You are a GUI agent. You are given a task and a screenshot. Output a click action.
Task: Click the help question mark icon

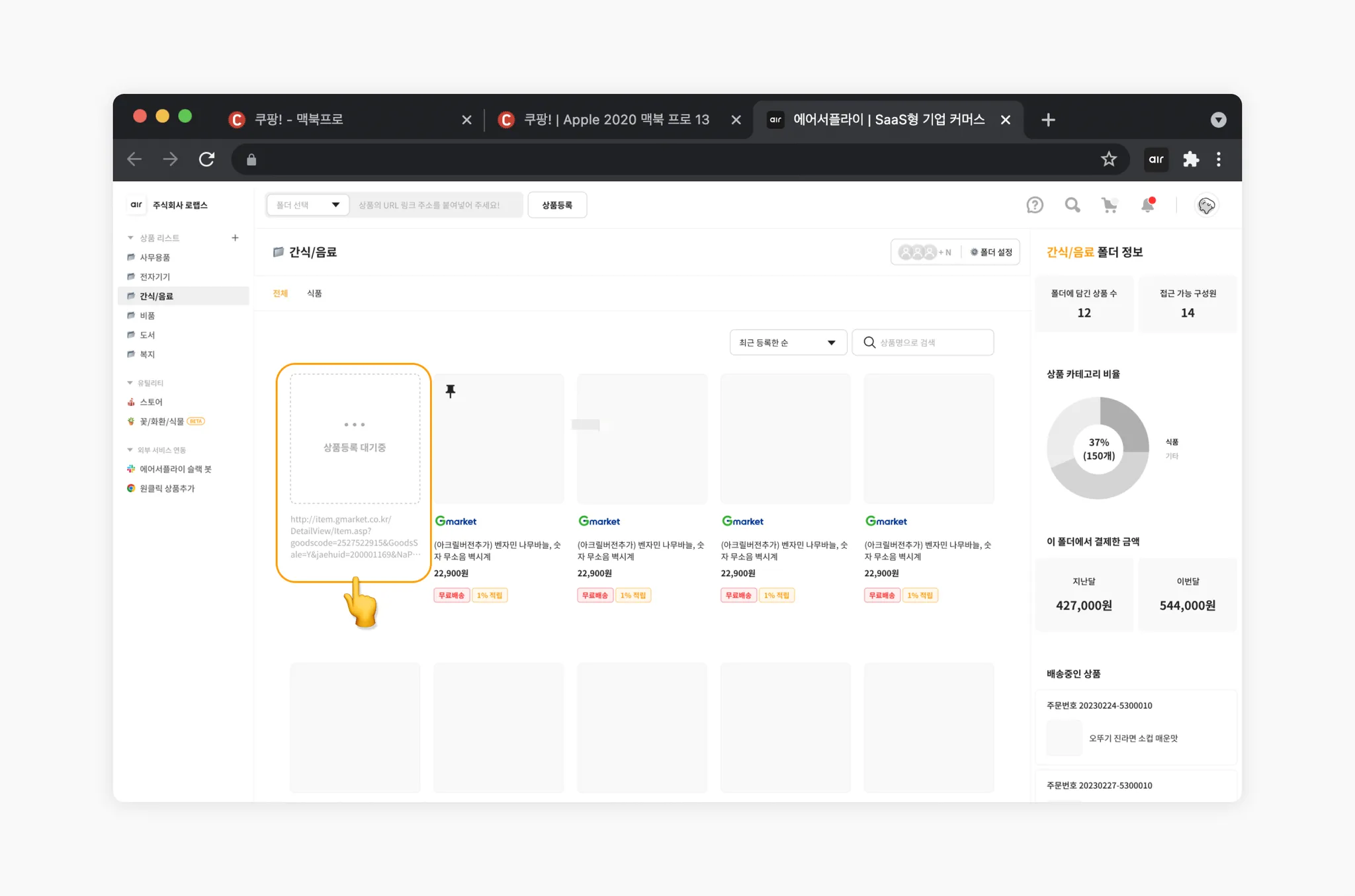pyautogui.click(x=1034, y=205)
